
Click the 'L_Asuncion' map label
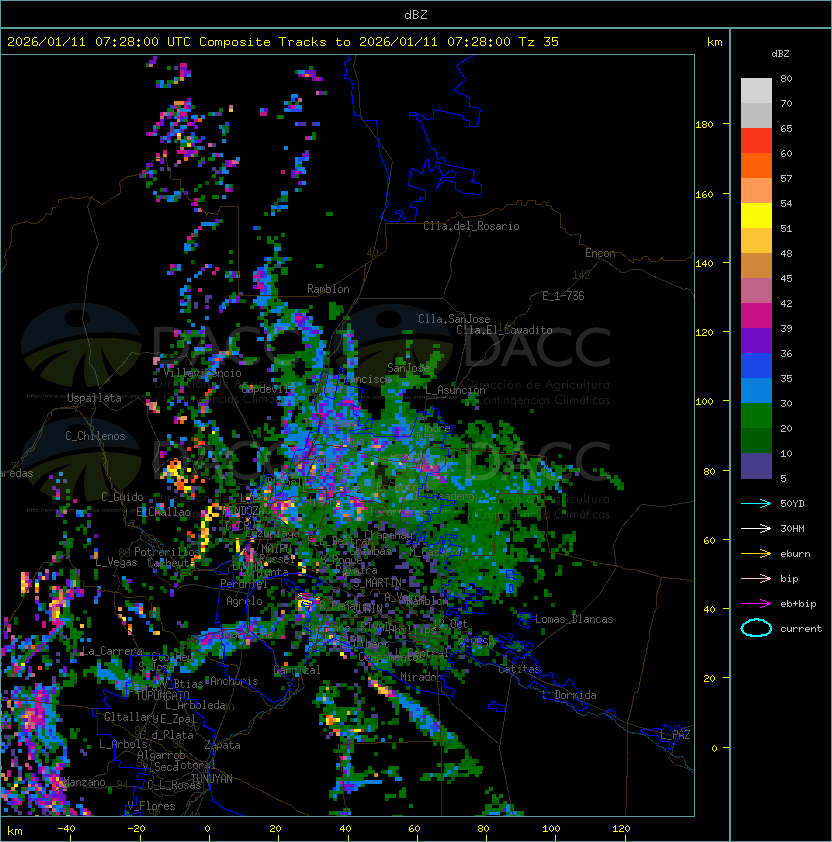pos(455,390)
